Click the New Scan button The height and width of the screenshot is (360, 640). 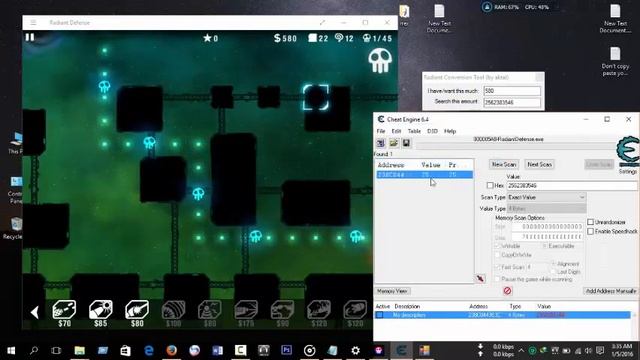click(x=504, y=164)
